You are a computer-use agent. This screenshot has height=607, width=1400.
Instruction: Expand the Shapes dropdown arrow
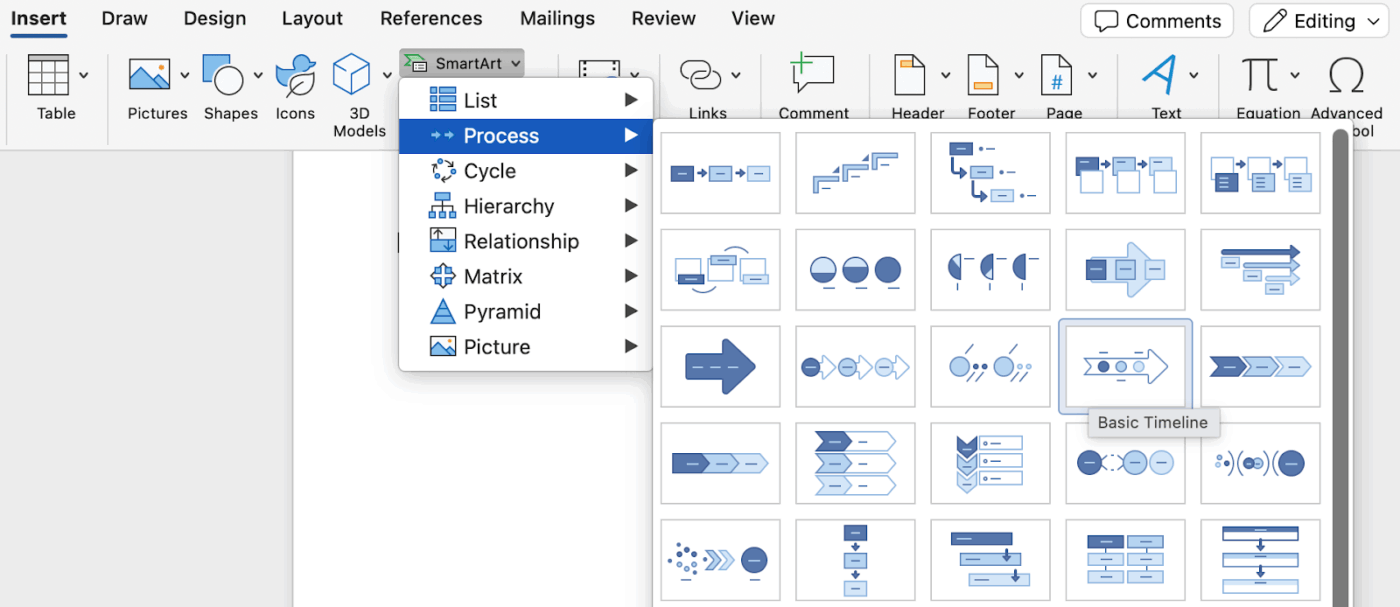256,73
